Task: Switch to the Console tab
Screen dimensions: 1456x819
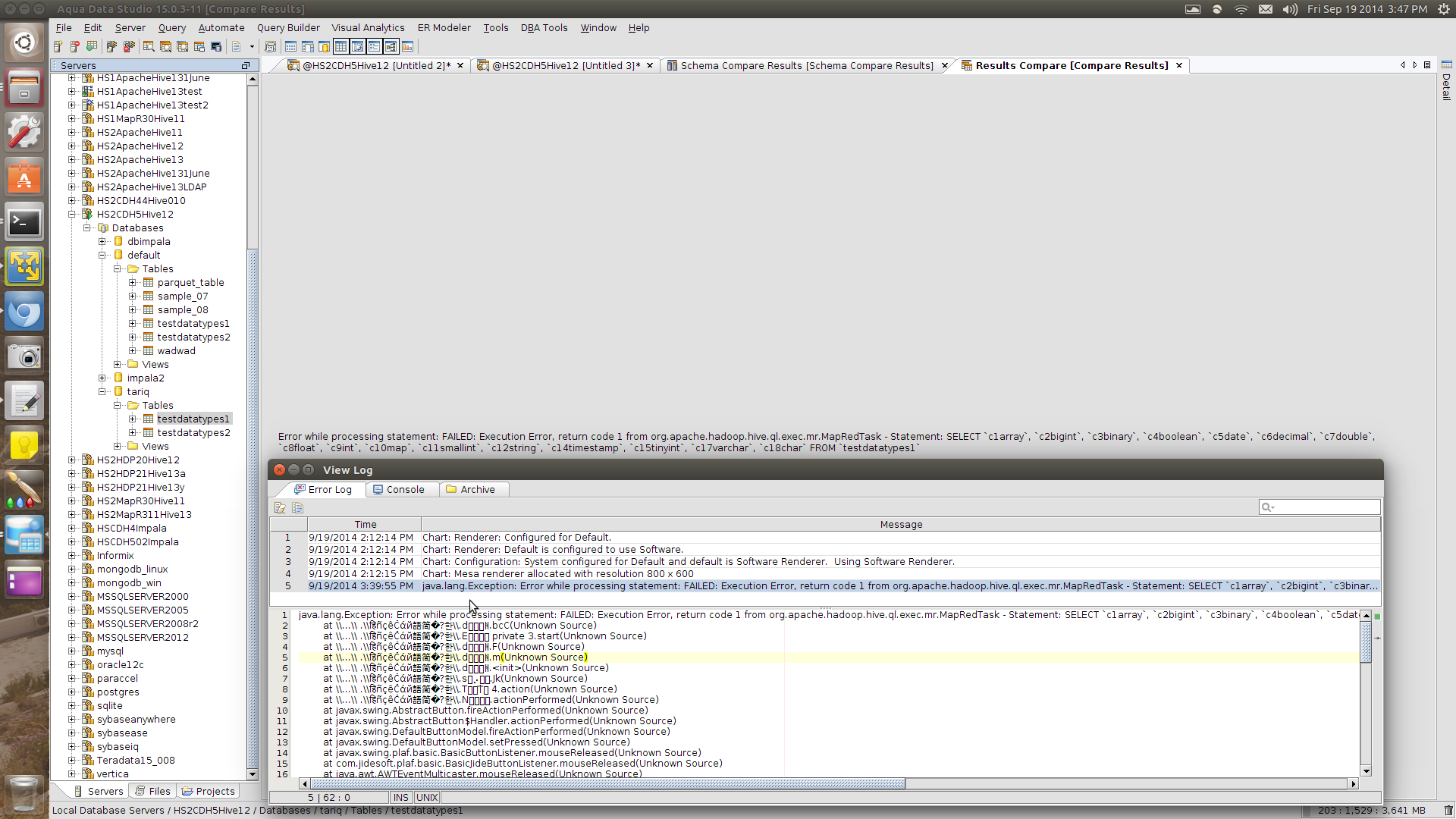Action: pos(404,490)
